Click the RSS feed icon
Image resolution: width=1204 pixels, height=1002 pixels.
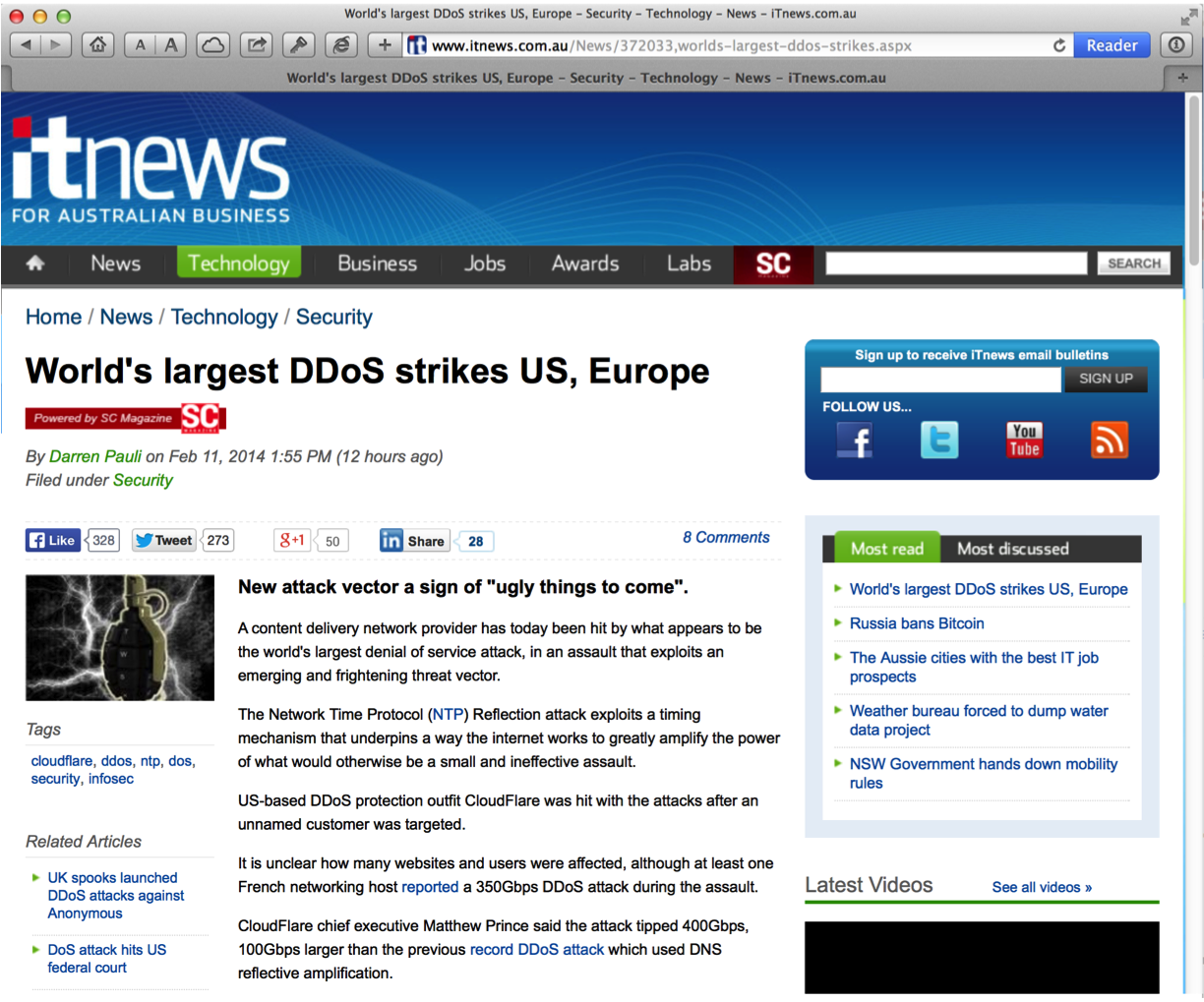(1109, 441)
